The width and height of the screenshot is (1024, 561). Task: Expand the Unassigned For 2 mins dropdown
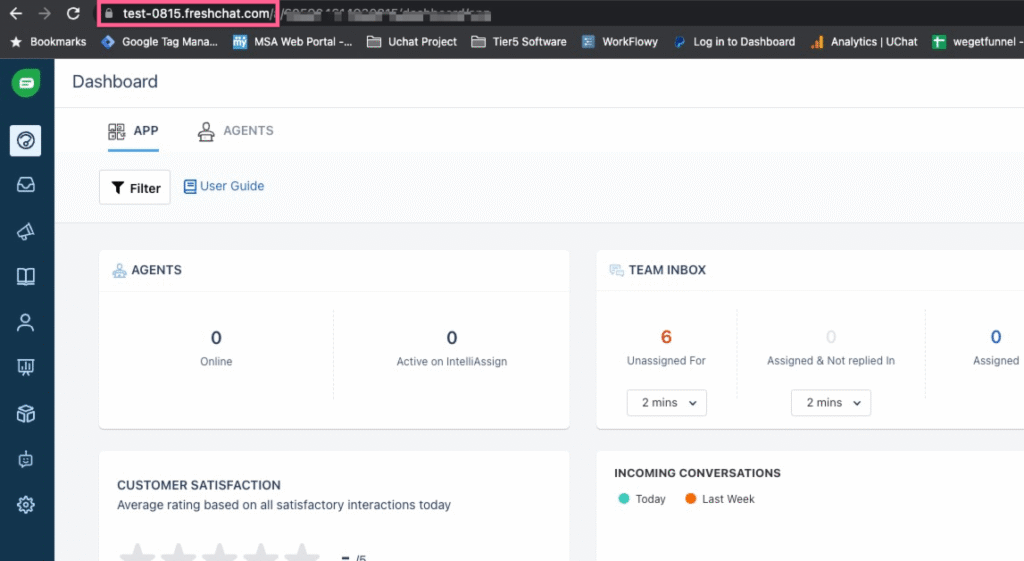click(667, 403)
